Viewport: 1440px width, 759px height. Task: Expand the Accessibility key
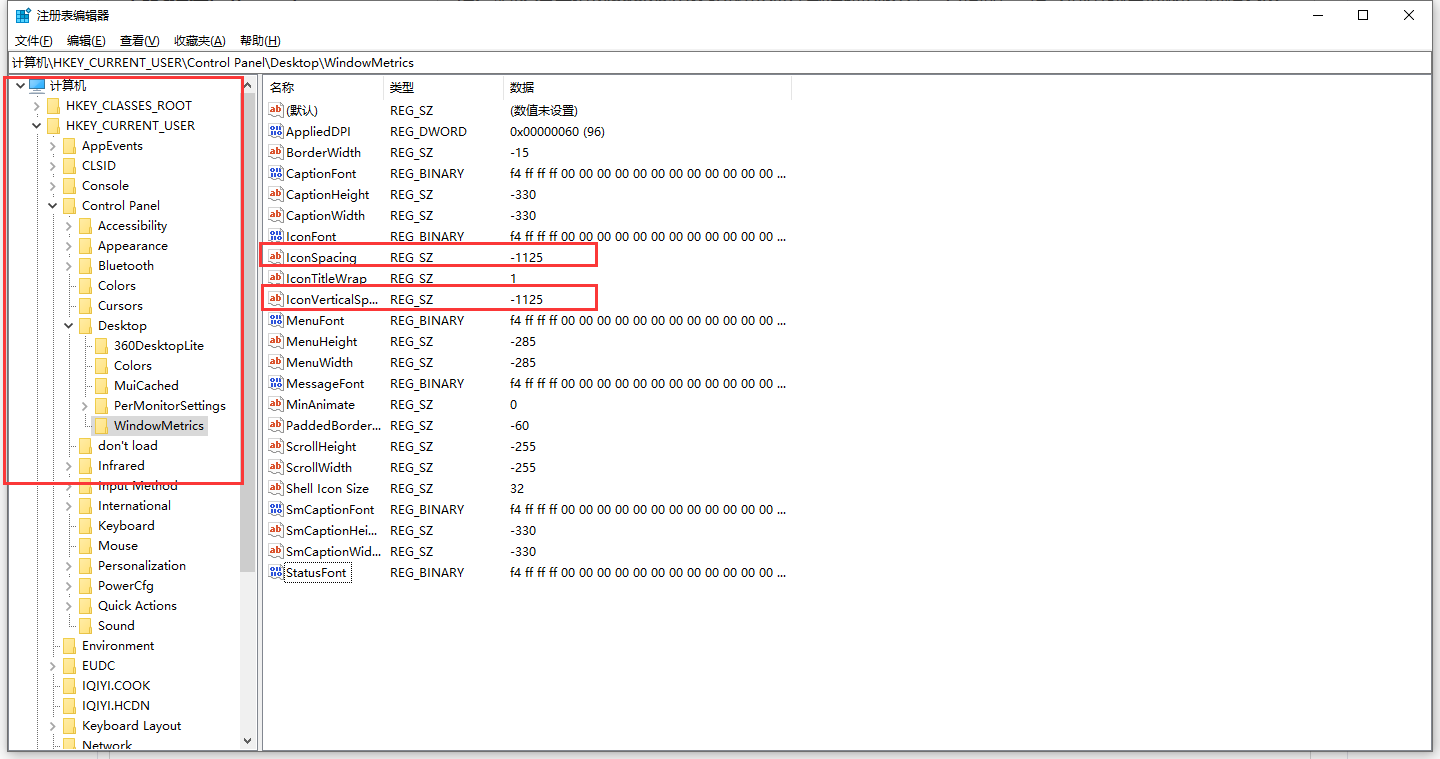(69, 225)
